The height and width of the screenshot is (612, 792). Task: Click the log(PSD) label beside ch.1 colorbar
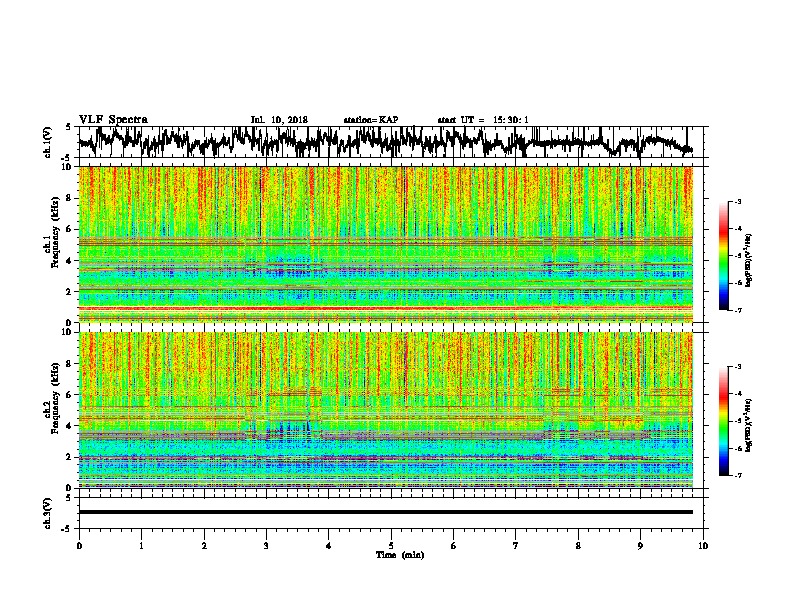748,261
